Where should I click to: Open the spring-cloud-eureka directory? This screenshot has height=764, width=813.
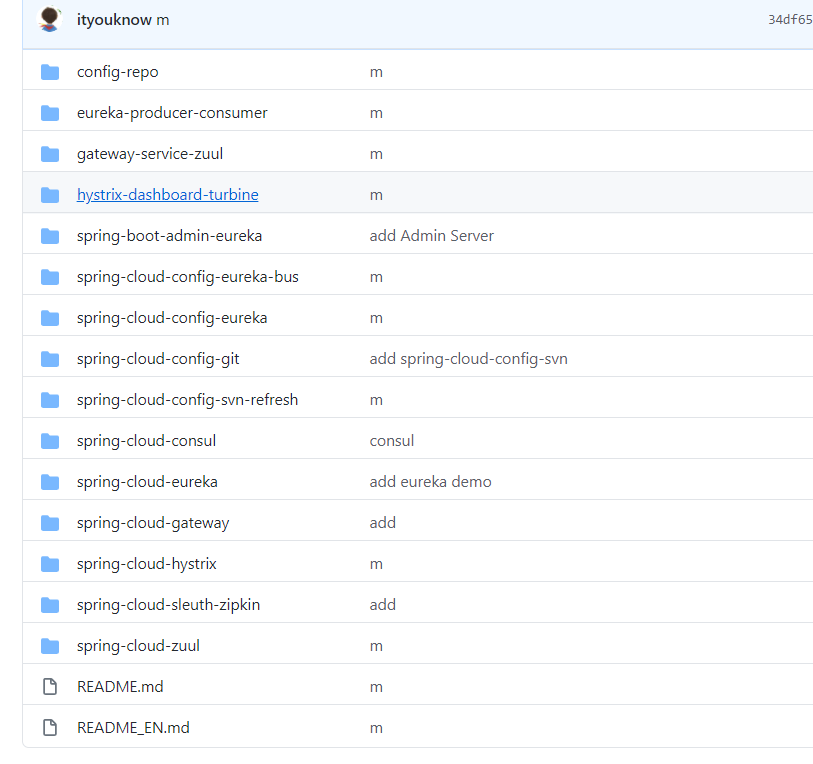(147, 482)
